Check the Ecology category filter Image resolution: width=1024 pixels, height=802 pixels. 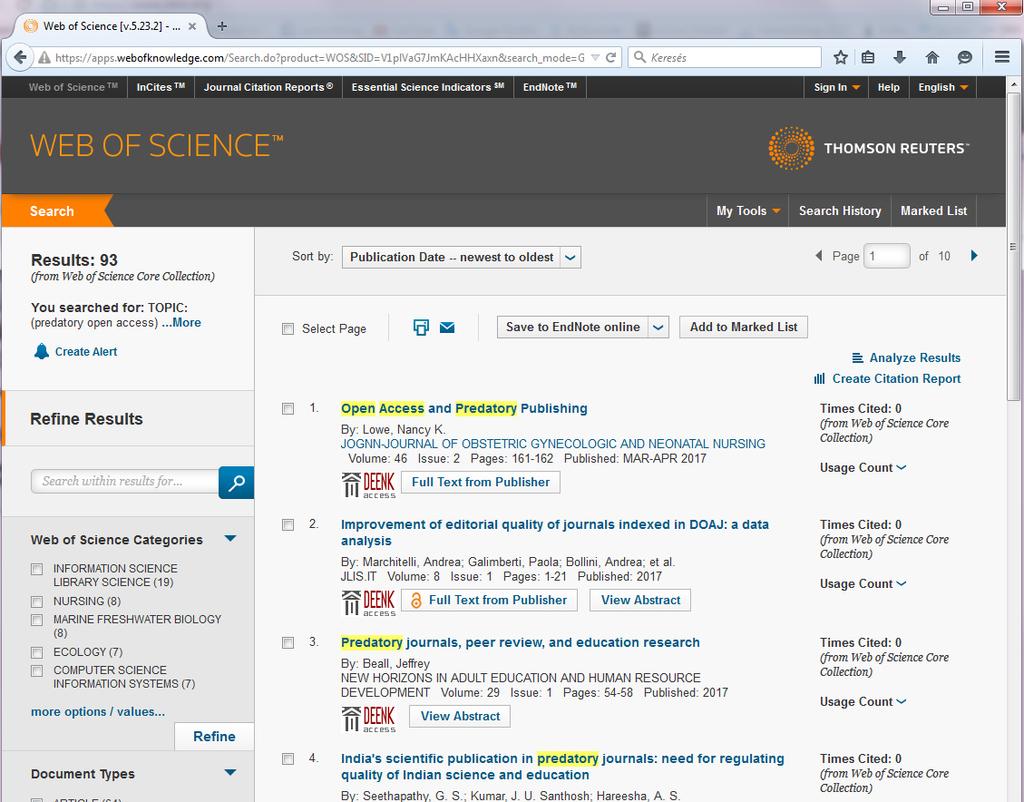[x=37, y=652]
